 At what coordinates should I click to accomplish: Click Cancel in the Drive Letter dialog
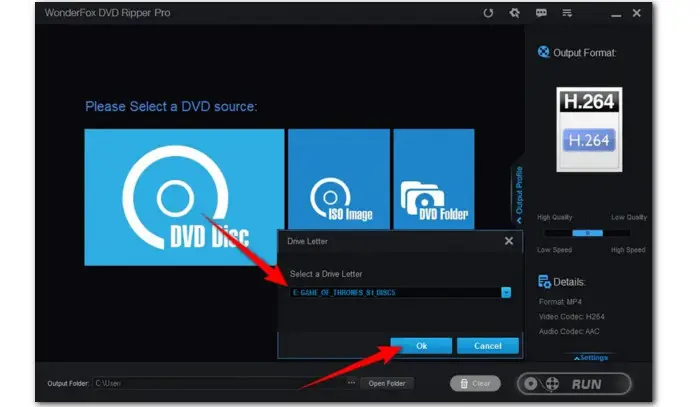click(488, 345)
